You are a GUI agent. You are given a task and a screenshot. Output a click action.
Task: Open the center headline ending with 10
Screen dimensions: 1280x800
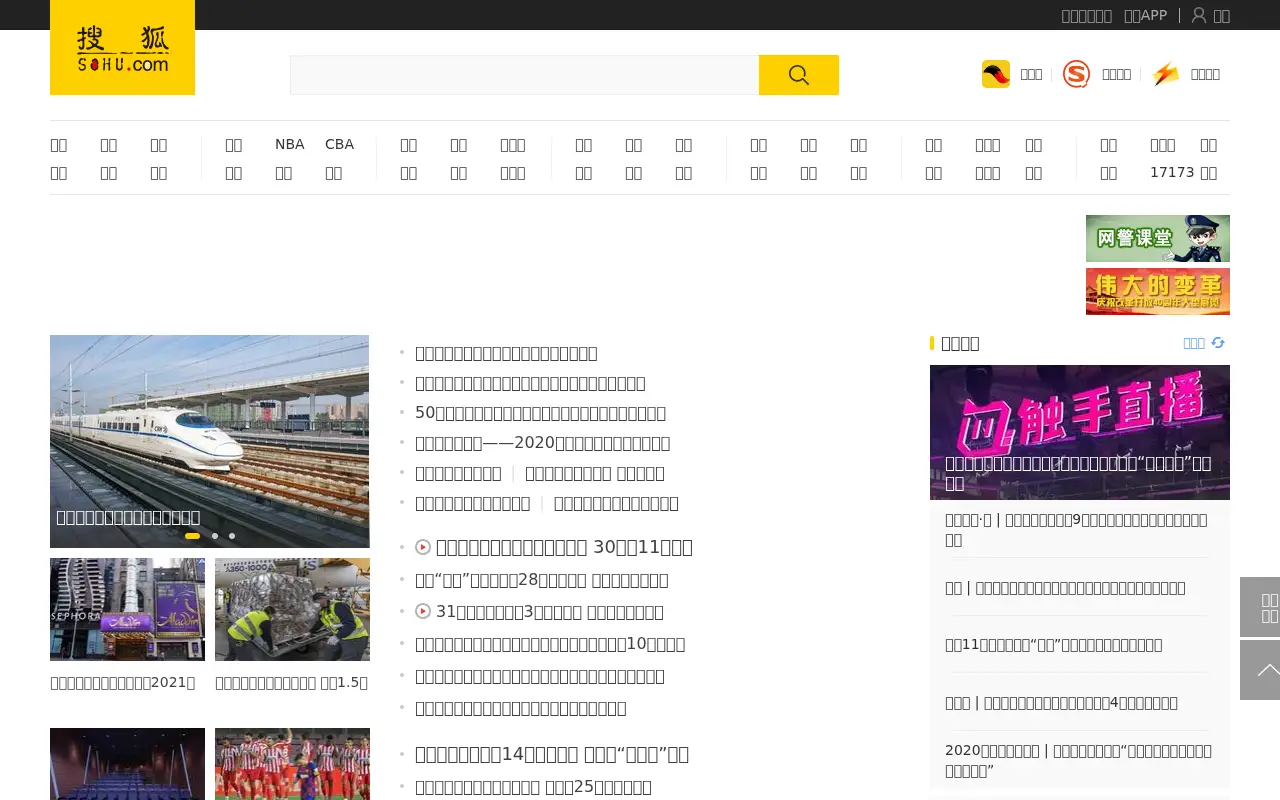(550, 644)
